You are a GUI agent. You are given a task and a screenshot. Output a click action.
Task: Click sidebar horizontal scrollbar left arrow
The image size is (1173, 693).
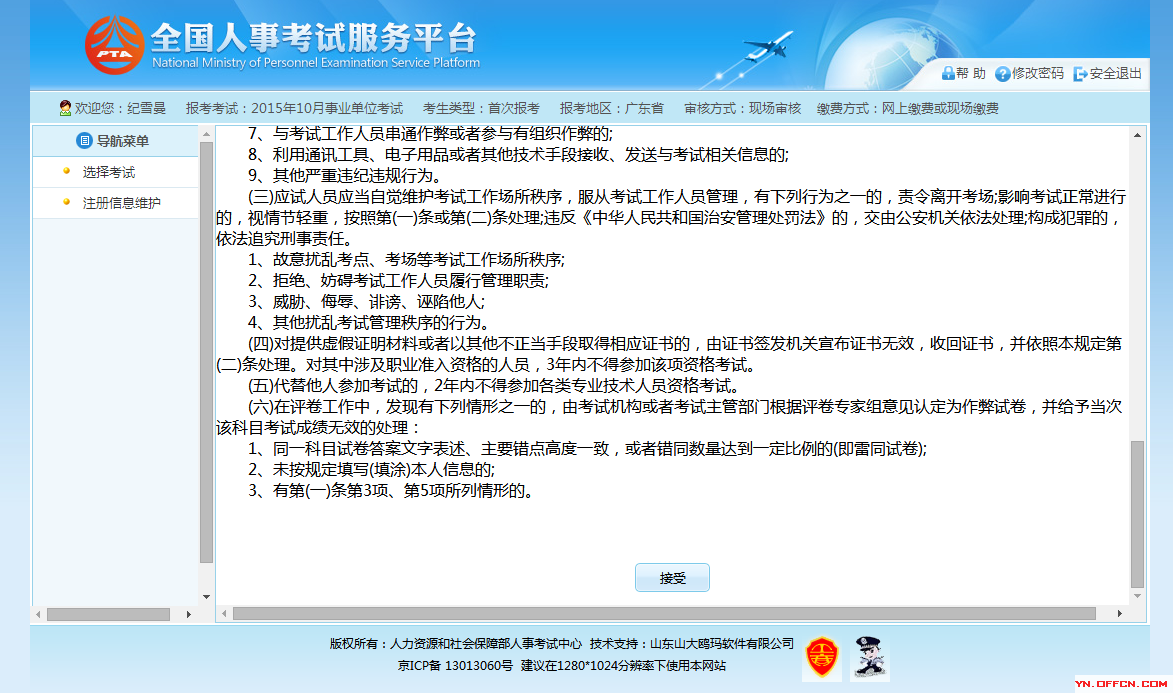coord(38,614)
